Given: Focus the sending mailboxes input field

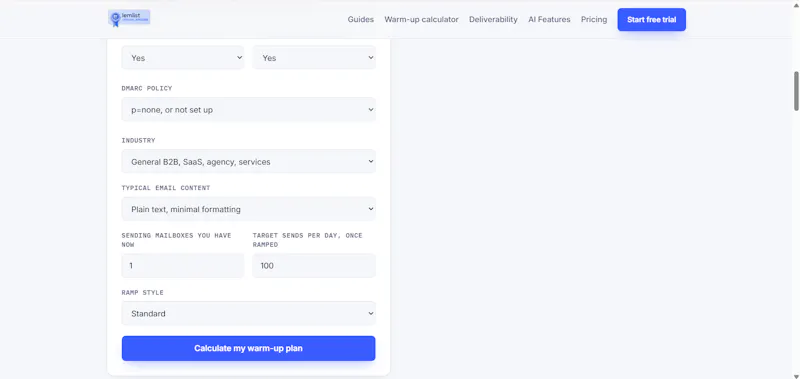Looking at the screenshot, I should tap(183, 266).
